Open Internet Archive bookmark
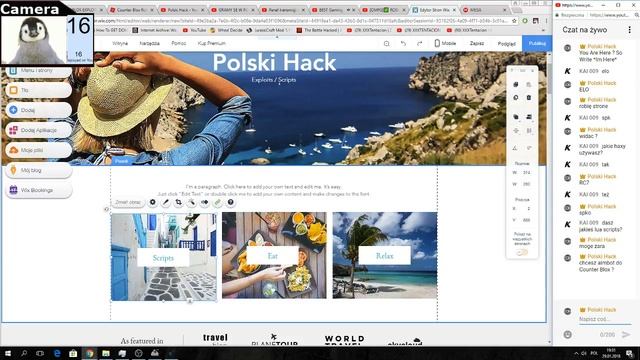 155,30
